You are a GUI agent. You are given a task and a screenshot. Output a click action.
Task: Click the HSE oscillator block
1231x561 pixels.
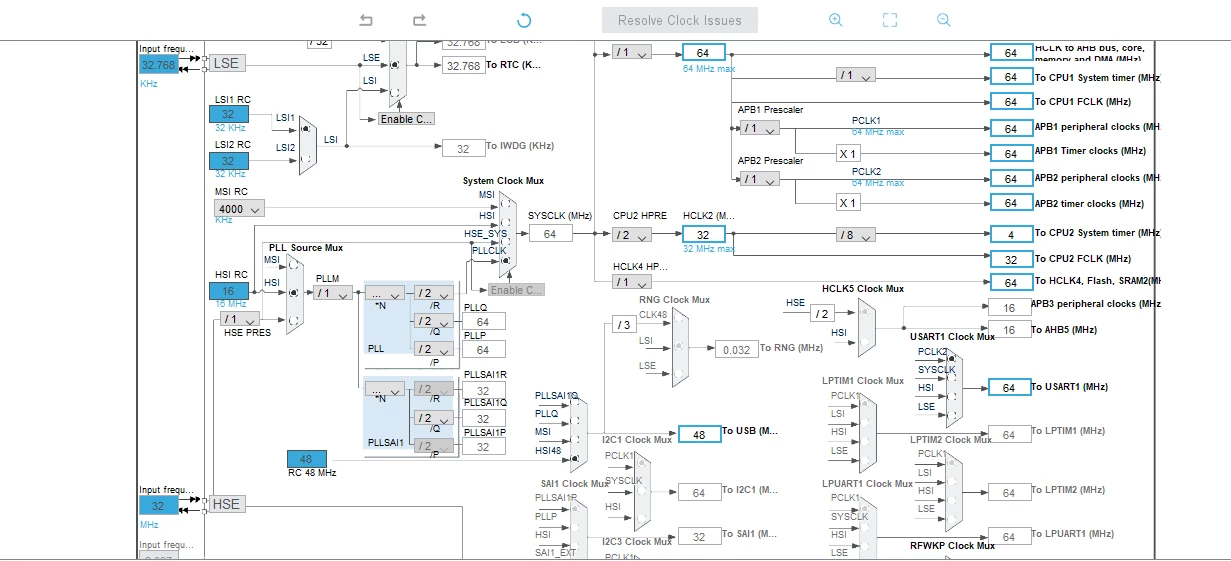coord(226,504)
